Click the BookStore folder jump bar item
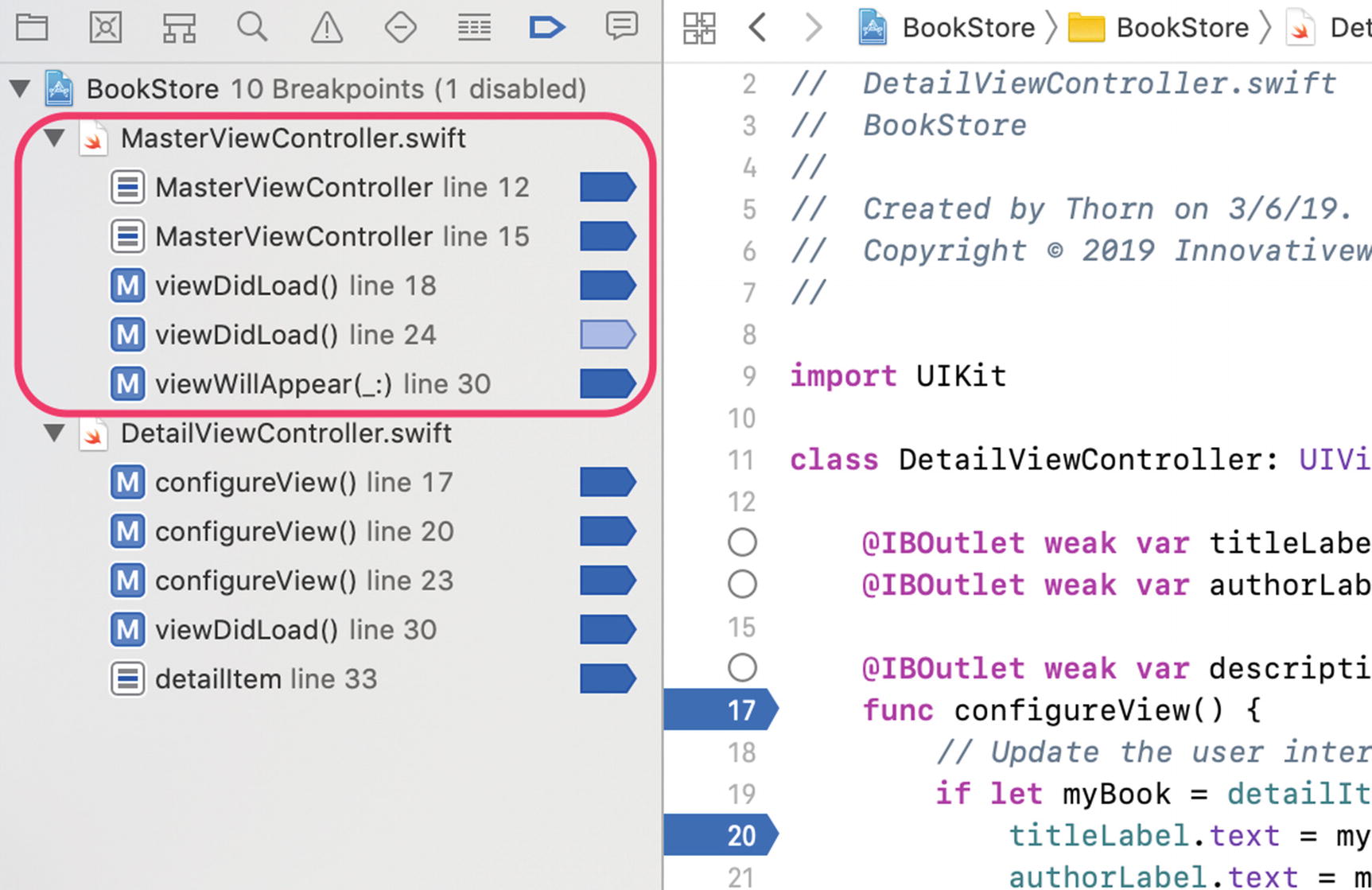Image resolution: width=1372 pixels, height=890 pixels. coord(1159,28)
